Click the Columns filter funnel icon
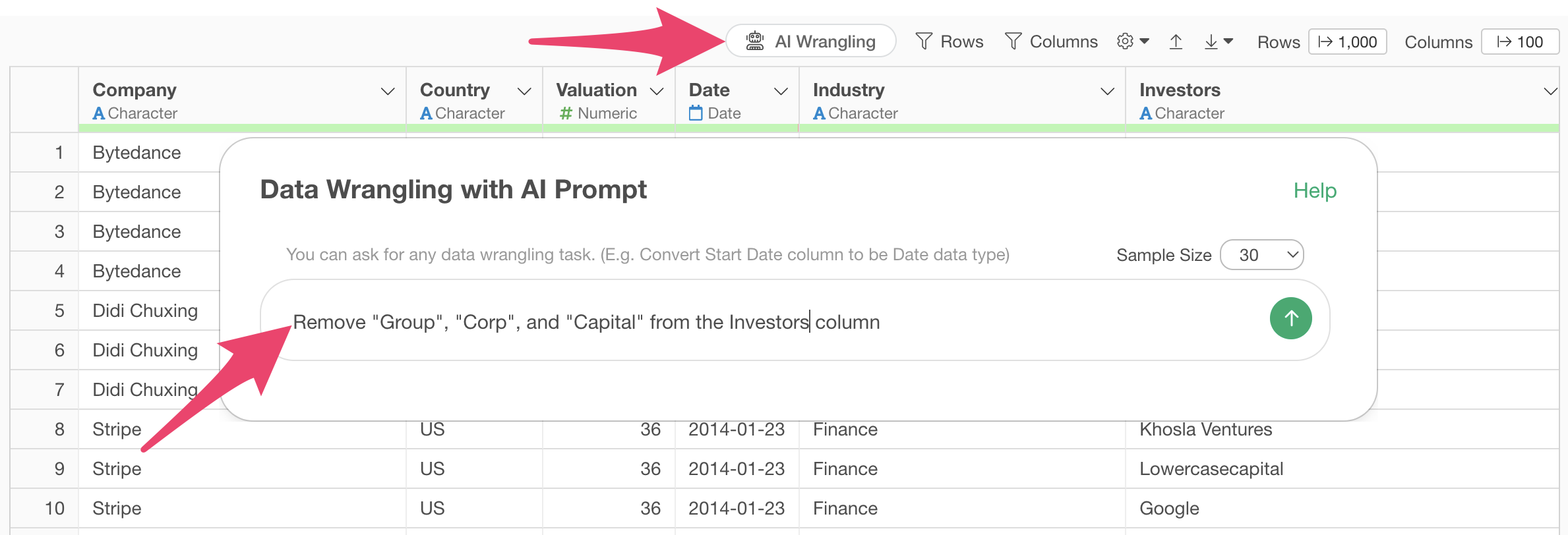1568x535 pixels. [1013, 42]
